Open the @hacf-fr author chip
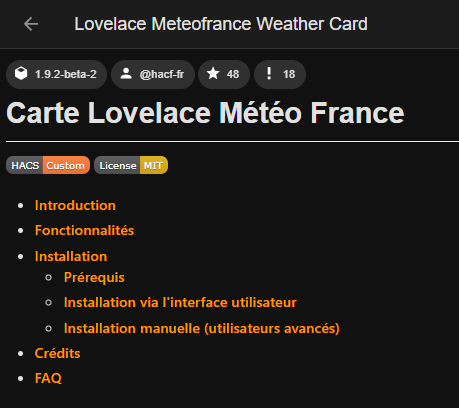The width and height of the screenshot is (459, 408). tap(153, 74)
